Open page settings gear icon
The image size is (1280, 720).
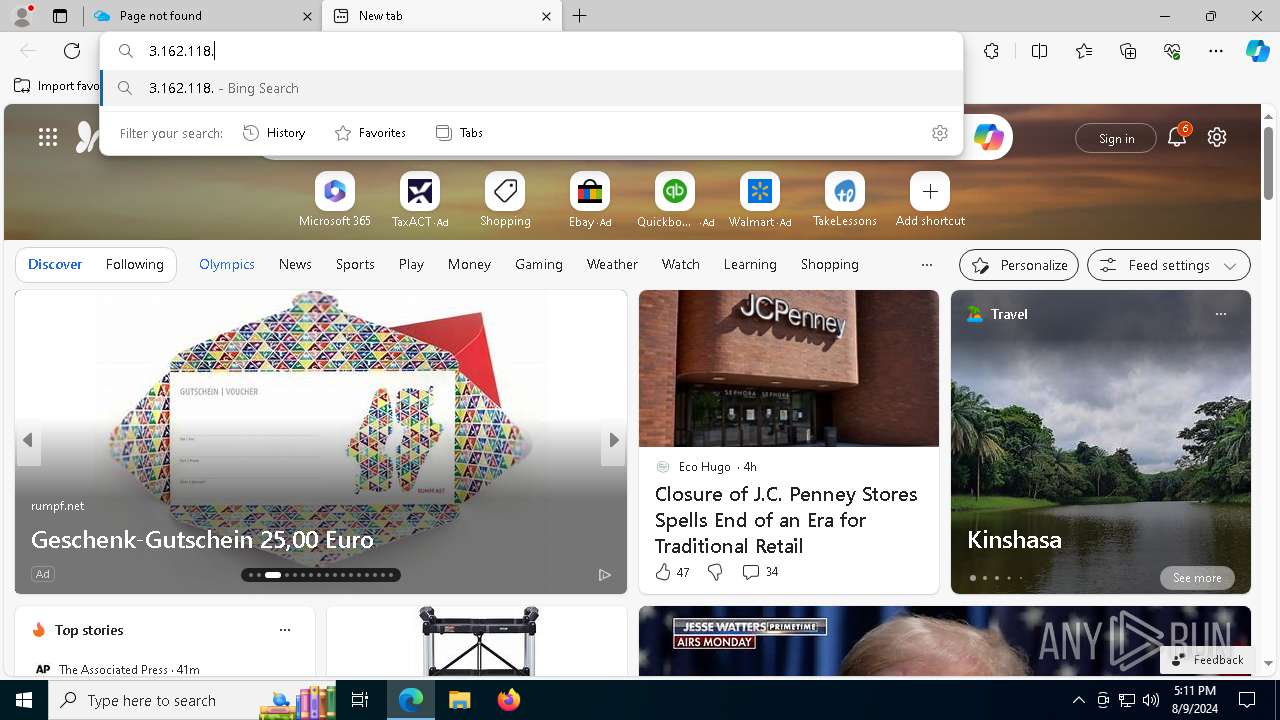[1217, 137]
